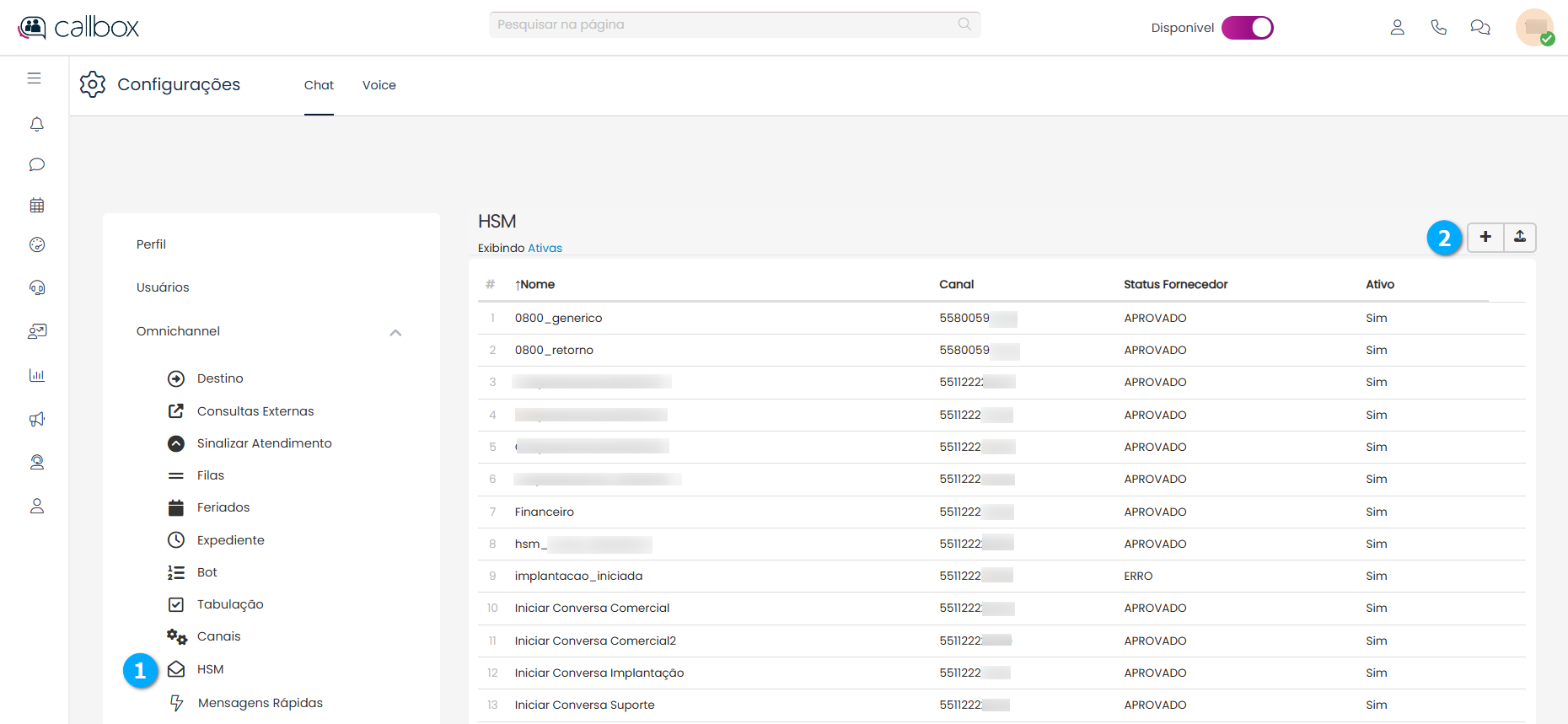The width and height of the screenshot is (1568, 724).
Task: Open the bar chart reports icon
Action: tap(36, 375)
